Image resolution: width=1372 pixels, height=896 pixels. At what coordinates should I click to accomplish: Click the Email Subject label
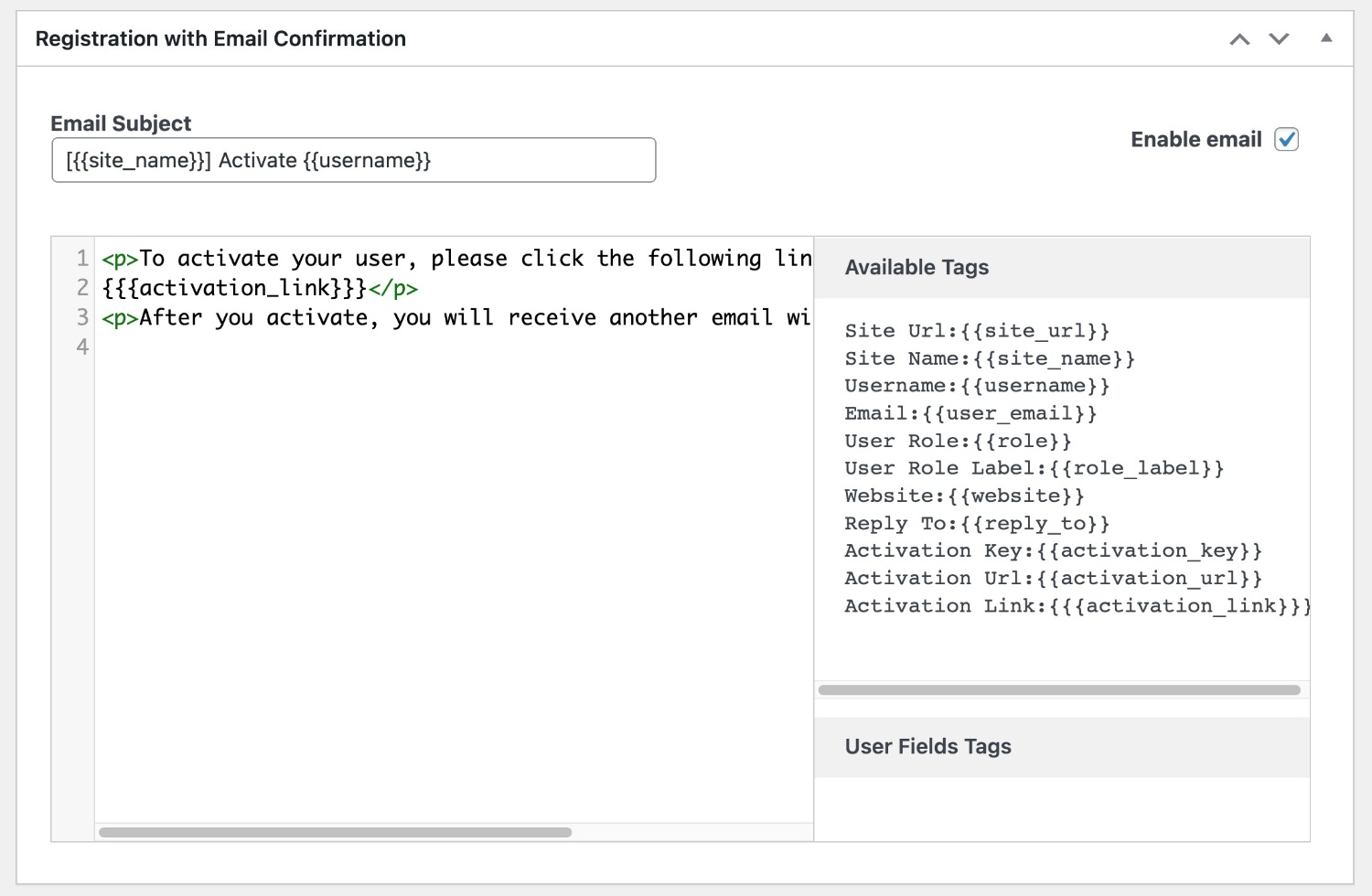point(121,123)
